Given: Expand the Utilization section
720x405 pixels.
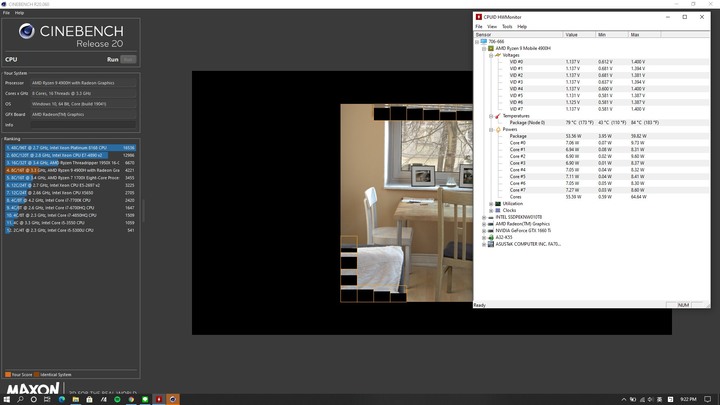Looking at the screenshot, I should click(x=491, y=204).
